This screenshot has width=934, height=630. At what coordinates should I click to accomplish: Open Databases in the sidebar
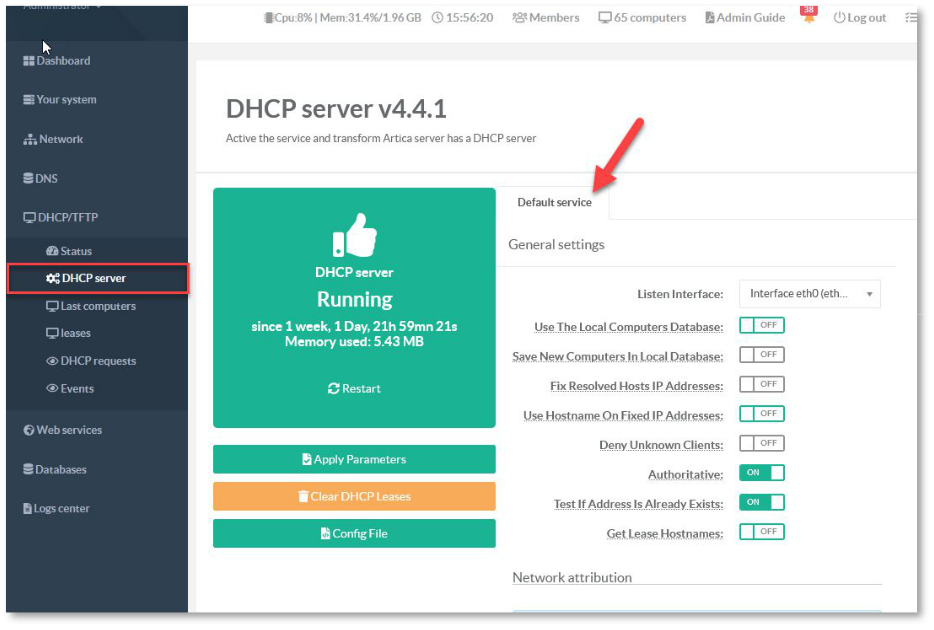[56, 470]
